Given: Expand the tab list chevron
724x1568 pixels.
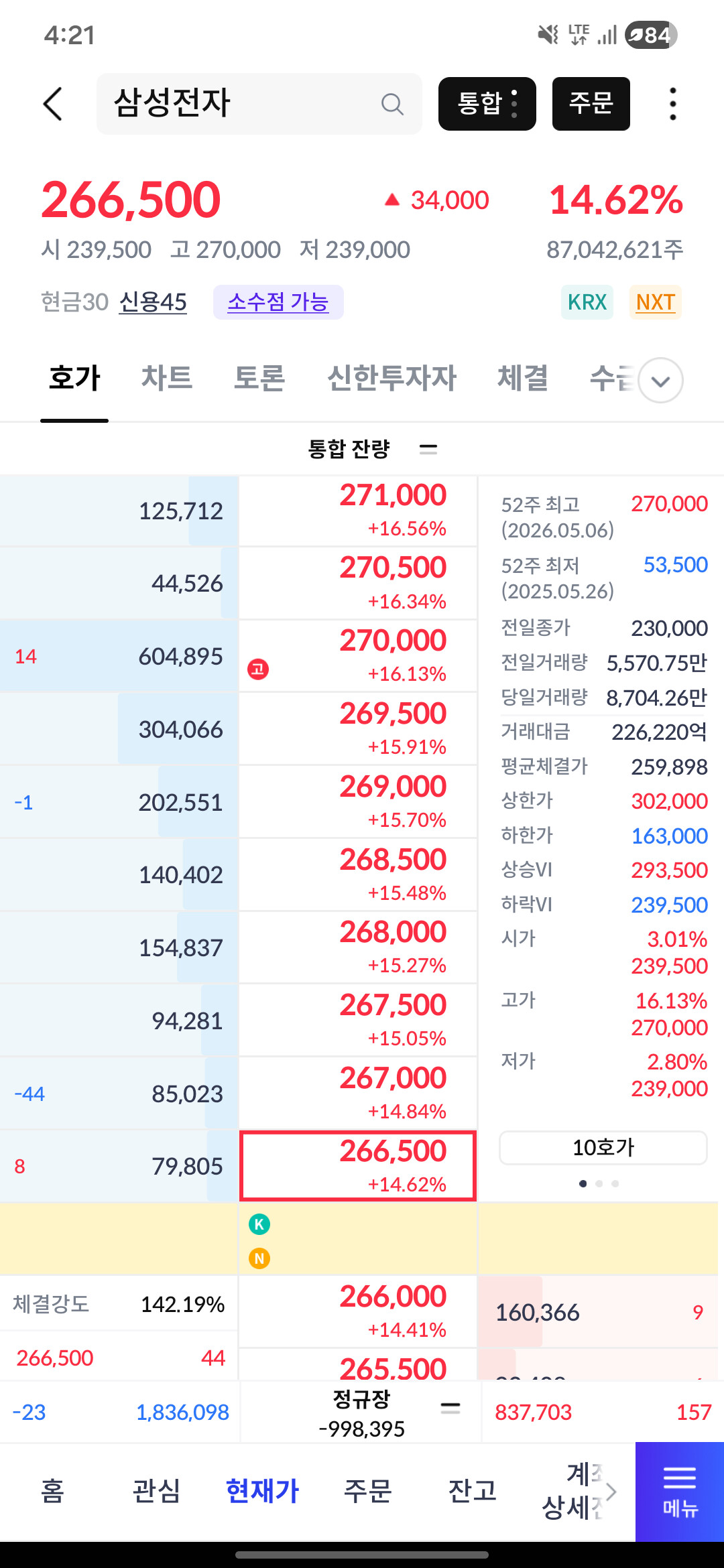Looking at the screenshot, I should point(661,380).
